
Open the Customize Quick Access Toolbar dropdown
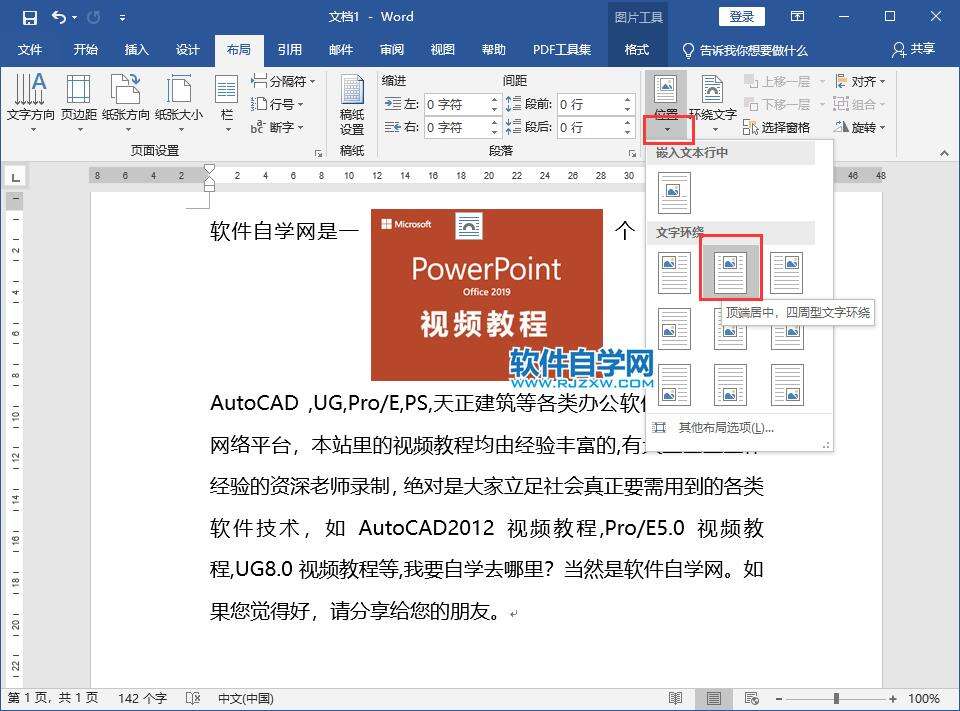click(x=122, y=18)
